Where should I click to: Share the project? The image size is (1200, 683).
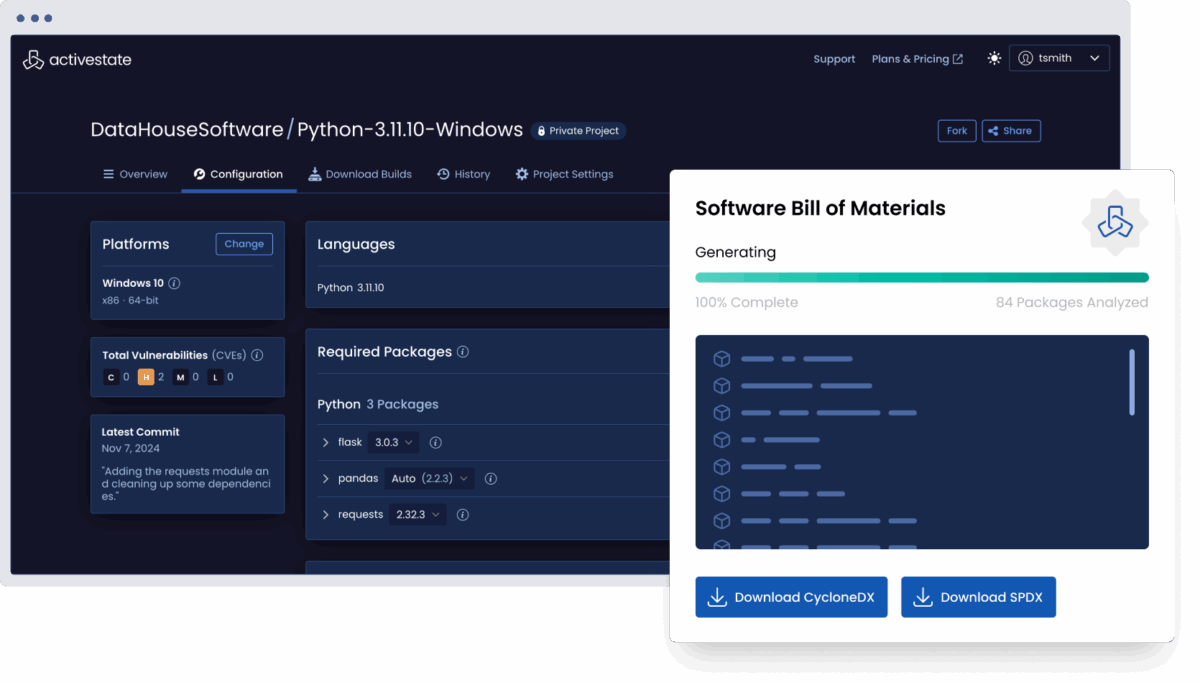click(x=1011, y=131)
